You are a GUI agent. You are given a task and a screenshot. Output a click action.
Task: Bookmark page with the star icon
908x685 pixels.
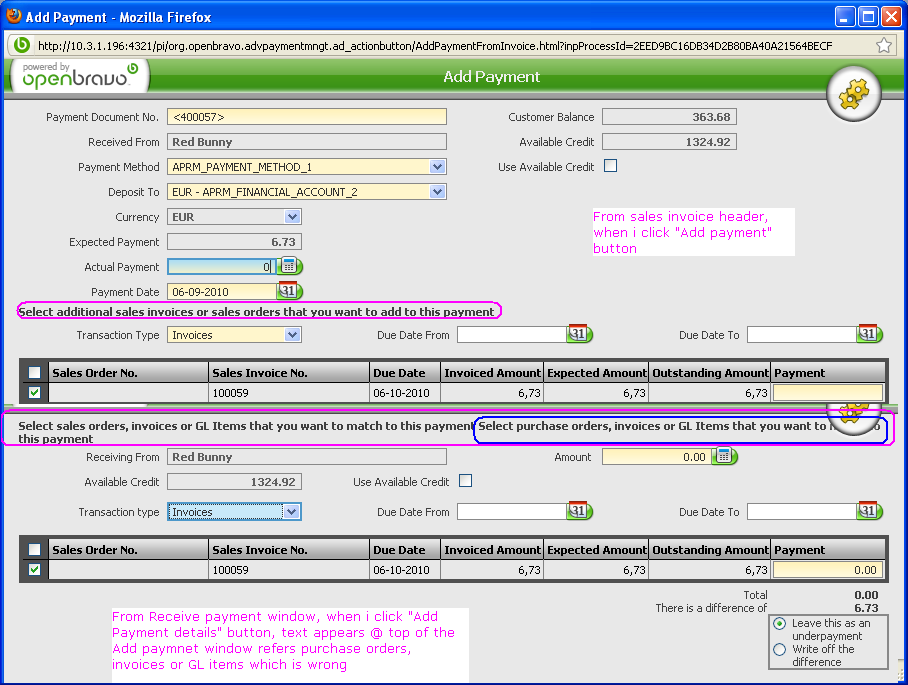[x=884, y=45]
